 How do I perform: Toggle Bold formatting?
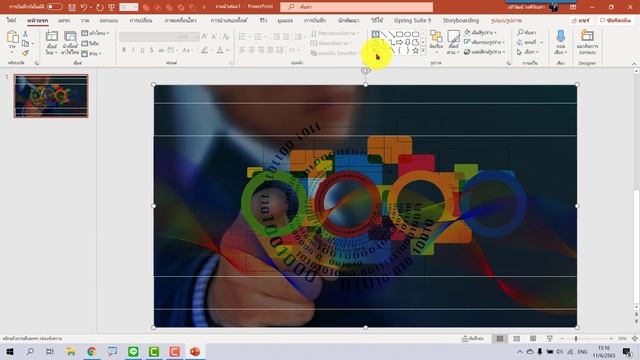tap(124, 50)
